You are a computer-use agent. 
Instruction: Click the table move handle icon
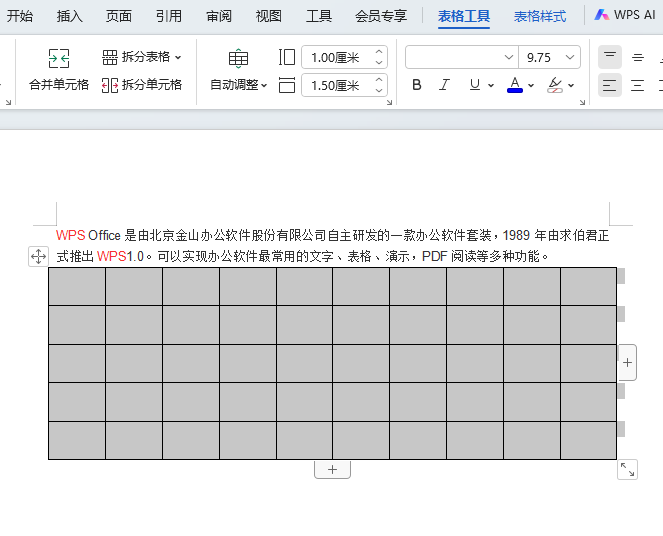[x=38, y=257]
